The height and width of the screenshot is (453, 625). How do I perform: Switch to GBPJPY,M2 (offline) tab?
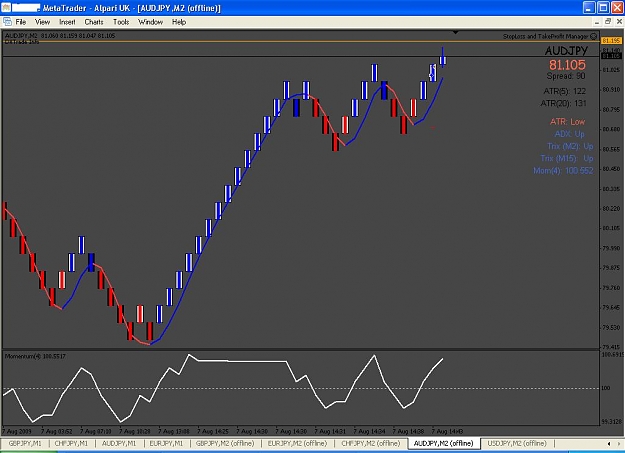(225, 443)
